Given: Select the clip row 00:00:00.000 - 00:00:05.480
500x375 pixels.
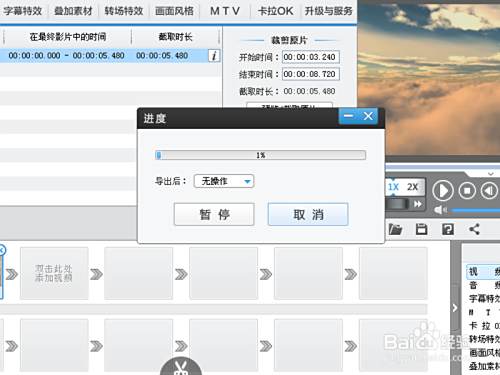Looking at the screenshot, I should [110, 55].
